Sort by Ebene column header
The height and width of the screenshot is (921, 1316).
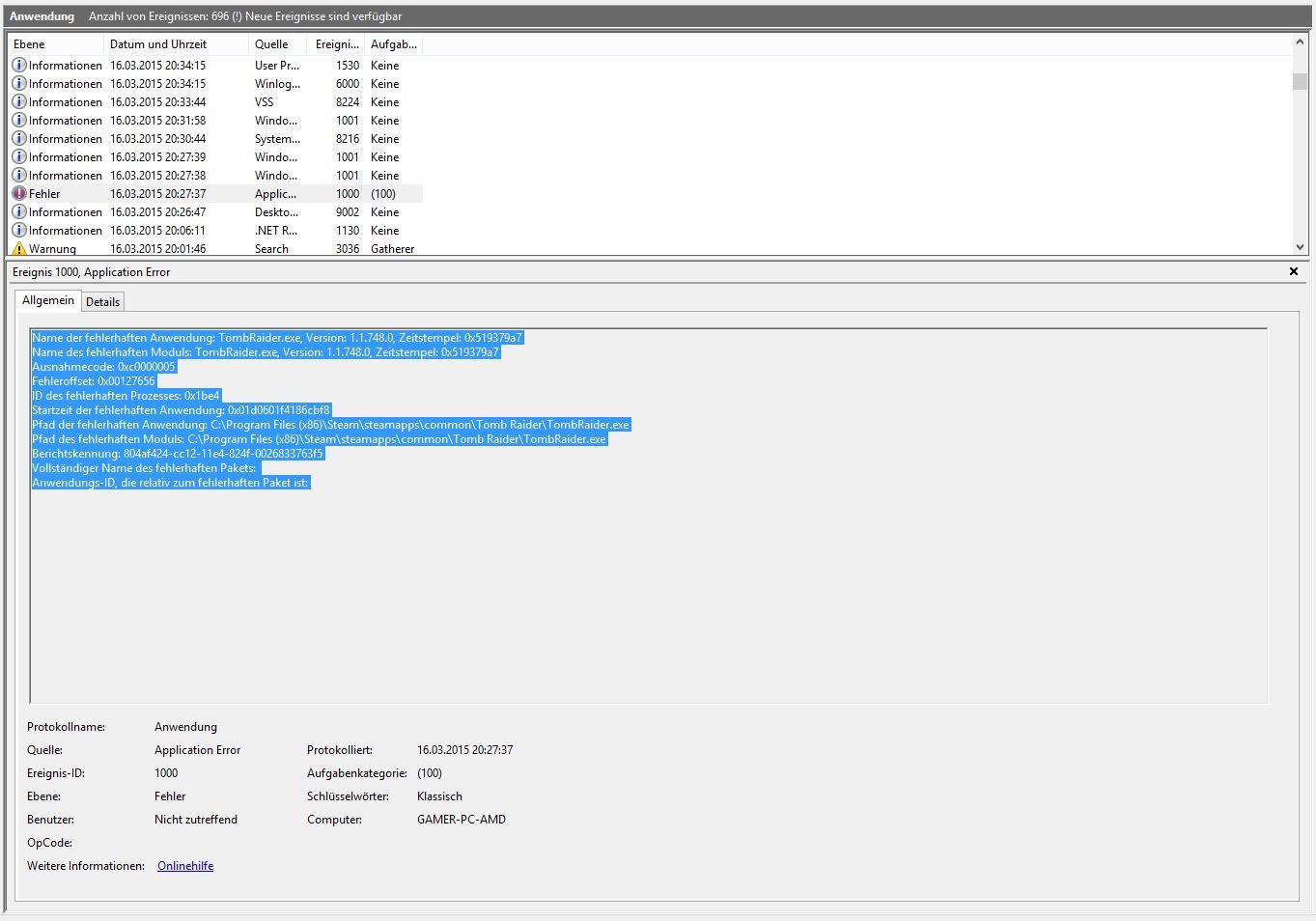(x=55, y=44)
